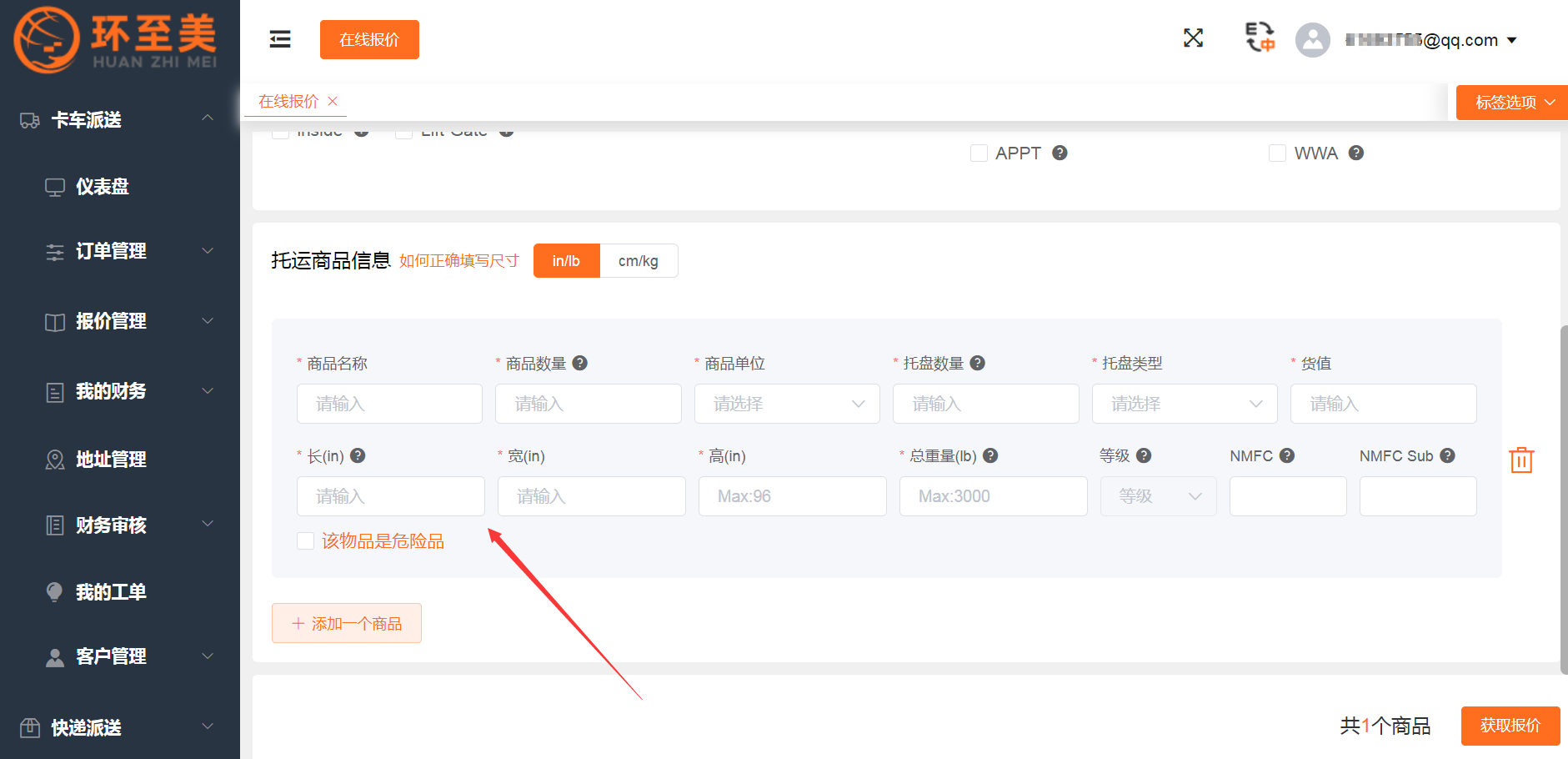Check the 该物品是危险品 checkbox

[x=306, y=541]
